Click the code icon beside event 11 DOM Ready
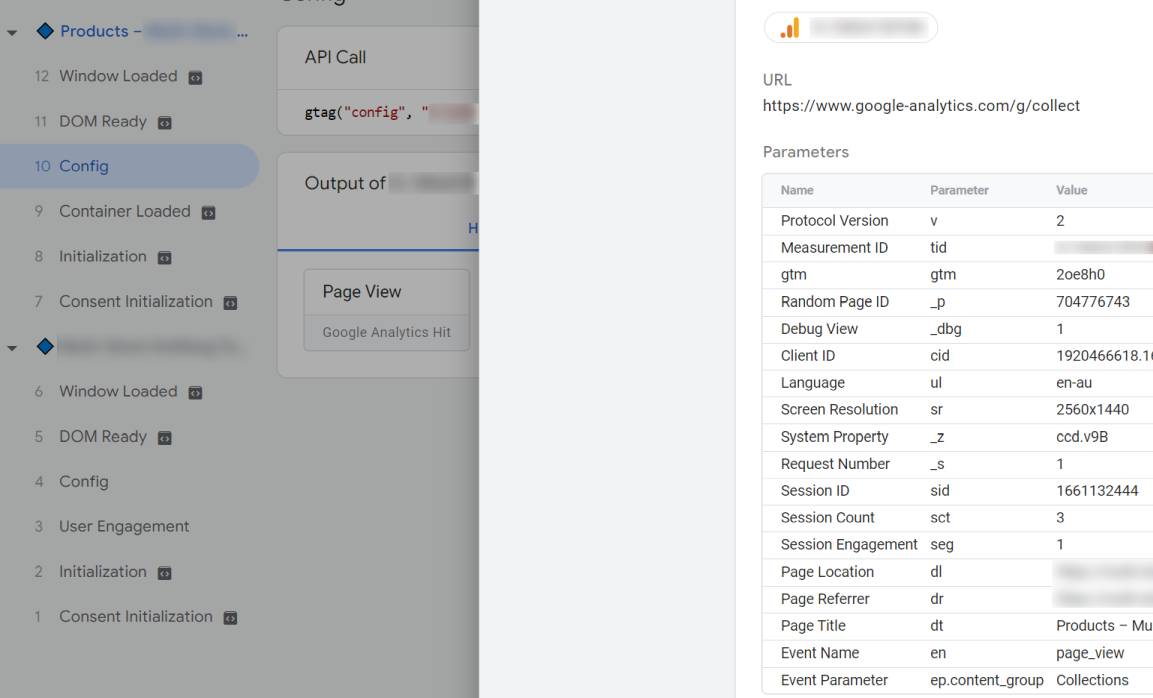Screen dimensions: 1153x698 [x=165, y=123]
